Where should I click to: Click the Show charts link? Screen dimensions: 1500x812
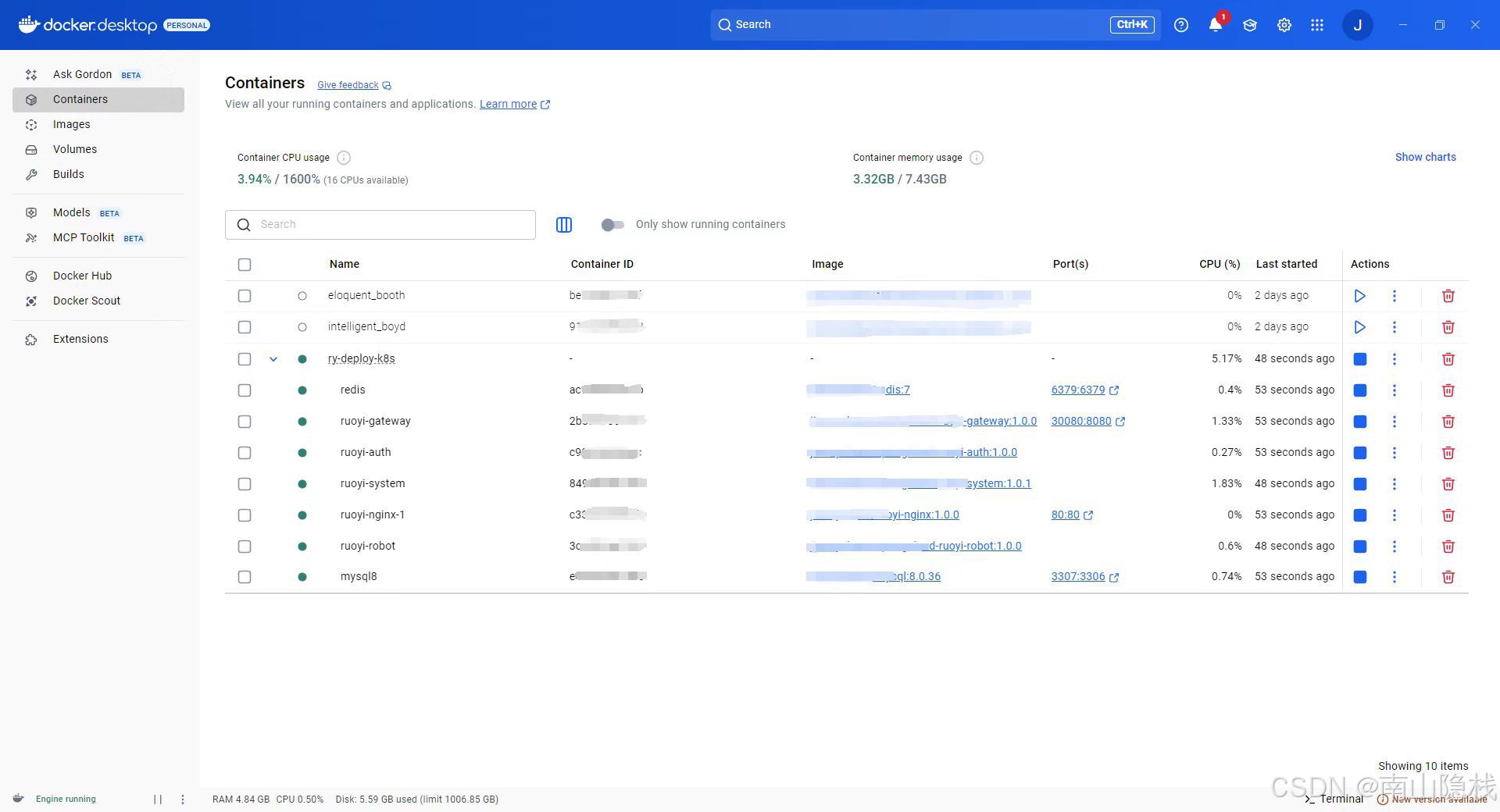[x=1425, y=157]
